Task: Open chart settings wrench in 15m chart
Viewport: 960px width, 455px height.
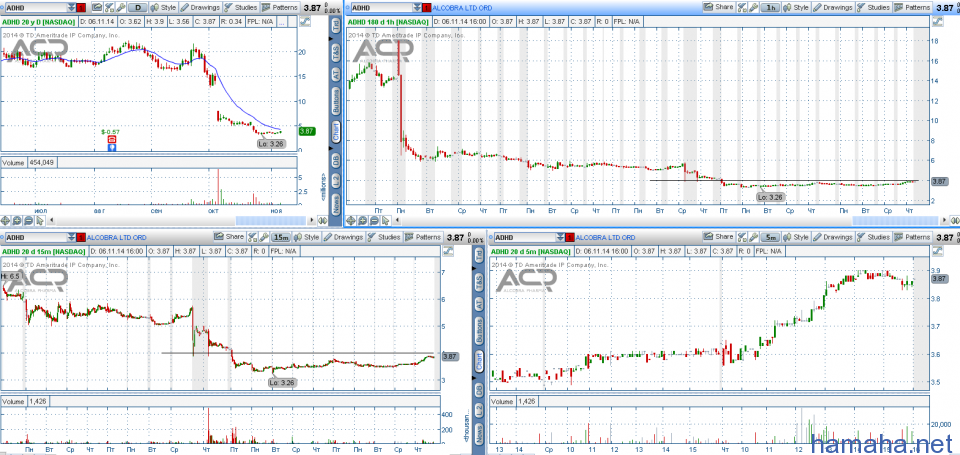Action: coord(264,236)
